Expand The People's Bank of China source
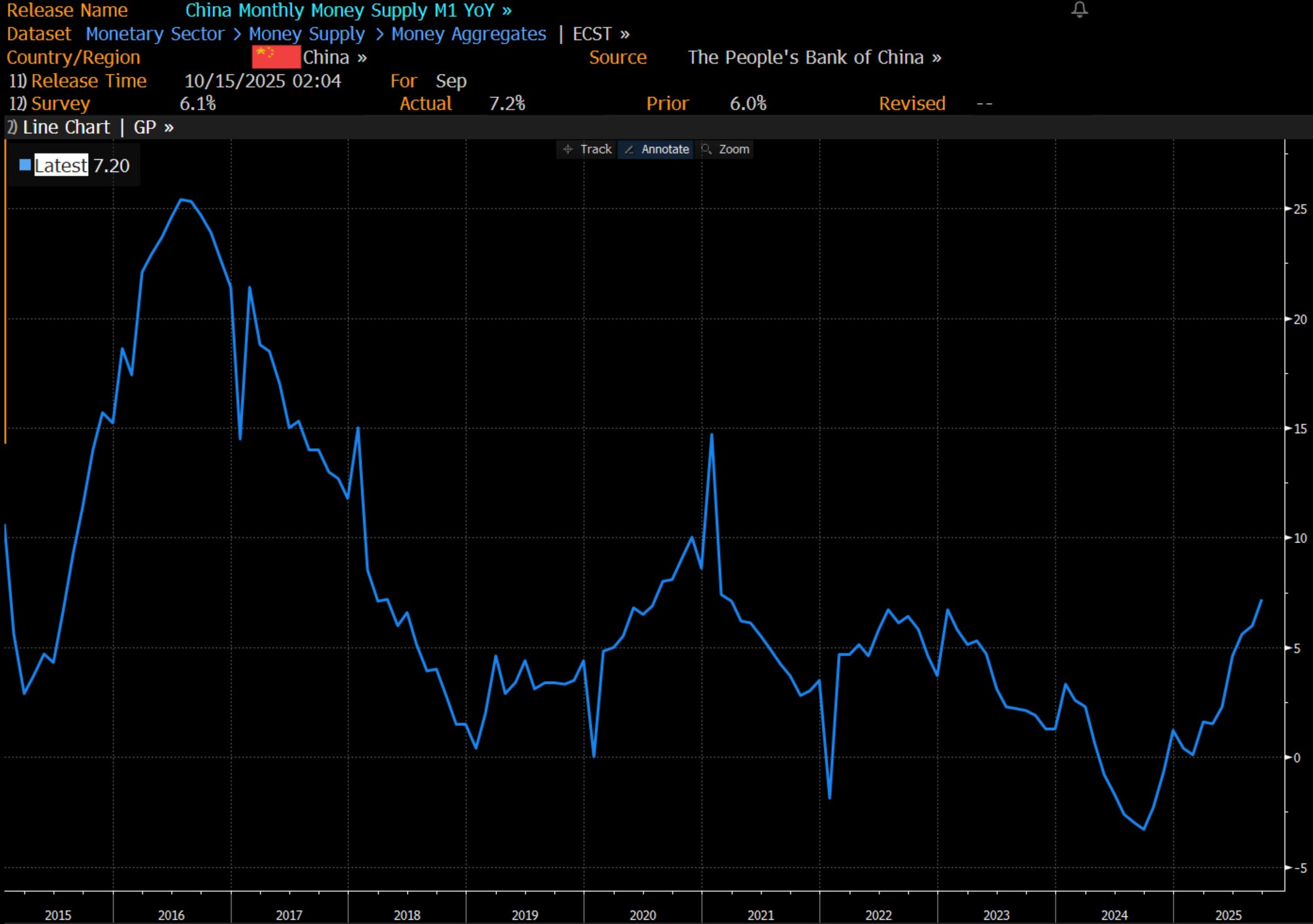 (x=814, y=57)
